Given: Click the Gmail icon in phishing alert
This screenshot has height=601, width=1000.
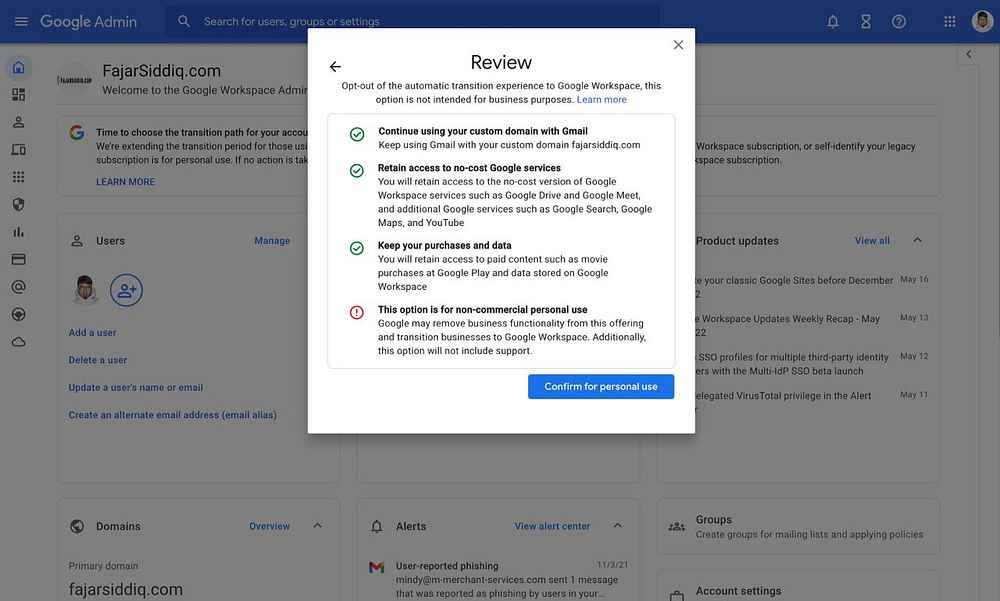Looking at the screenshot, I should [x=377, y=567].
